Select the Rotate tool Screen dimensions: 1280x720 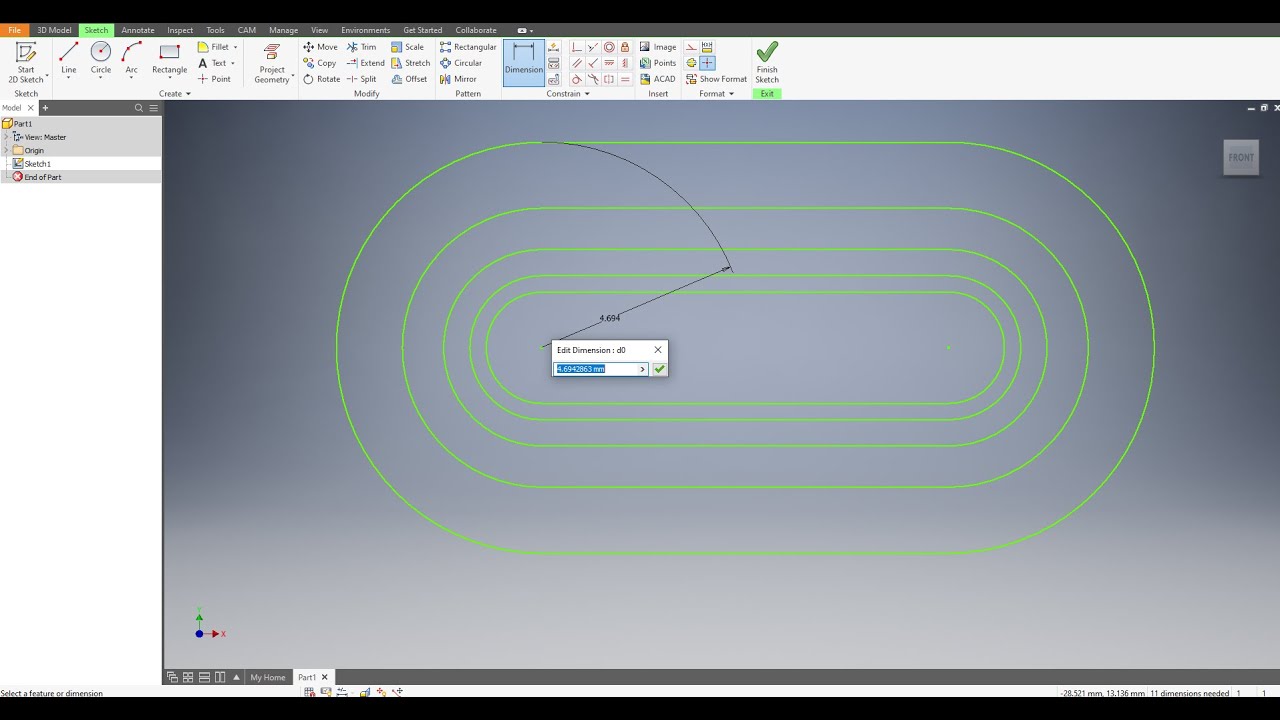point(321,79)
